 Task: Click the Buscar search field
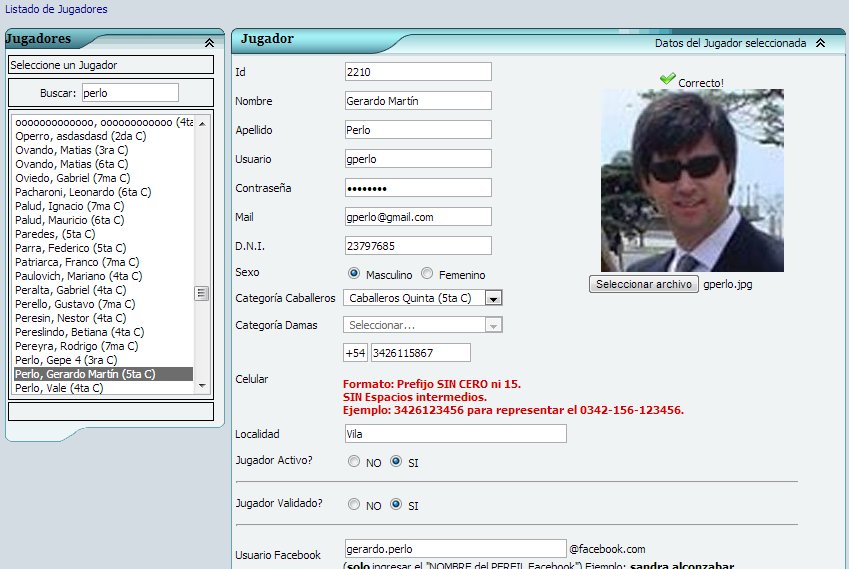point(128,93)
